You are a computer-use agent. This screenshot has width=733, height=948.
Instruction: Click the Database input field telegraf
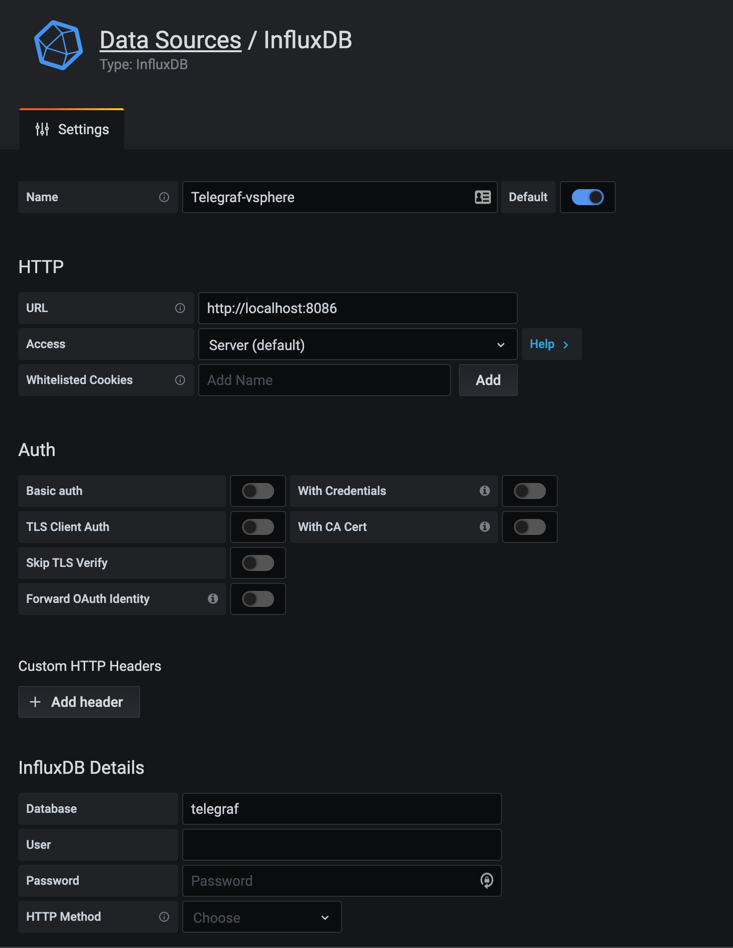tap(342, 809)
